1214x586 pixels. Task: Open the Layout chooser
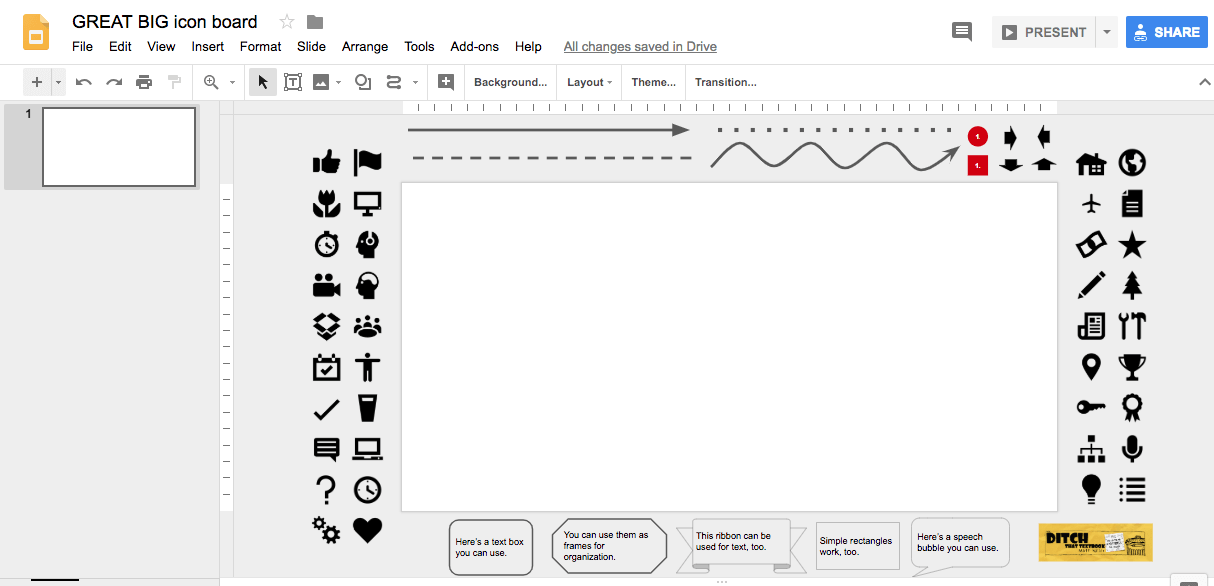click(x=588, y=82)
